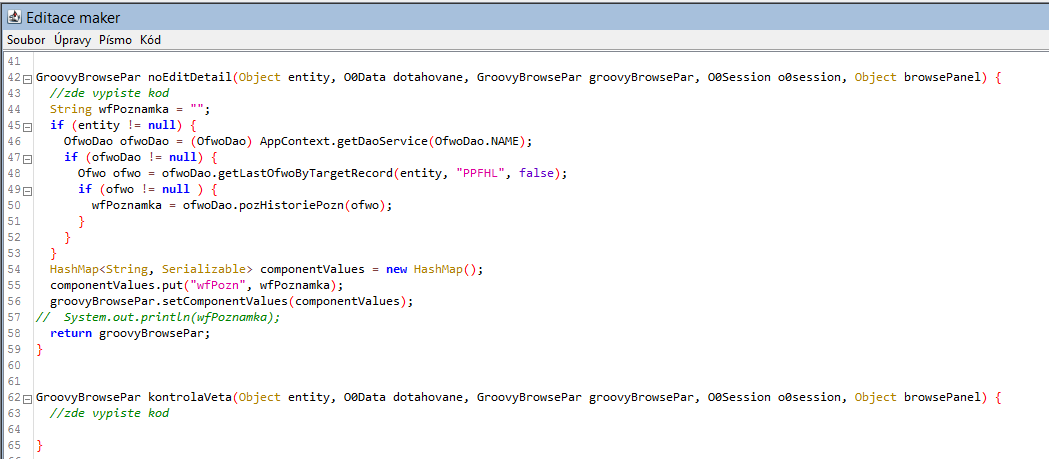Viewport: 1049px width, 459px height.
Task: Fold the if ofwo block at line 49
Action: click(x=27, y=190)
